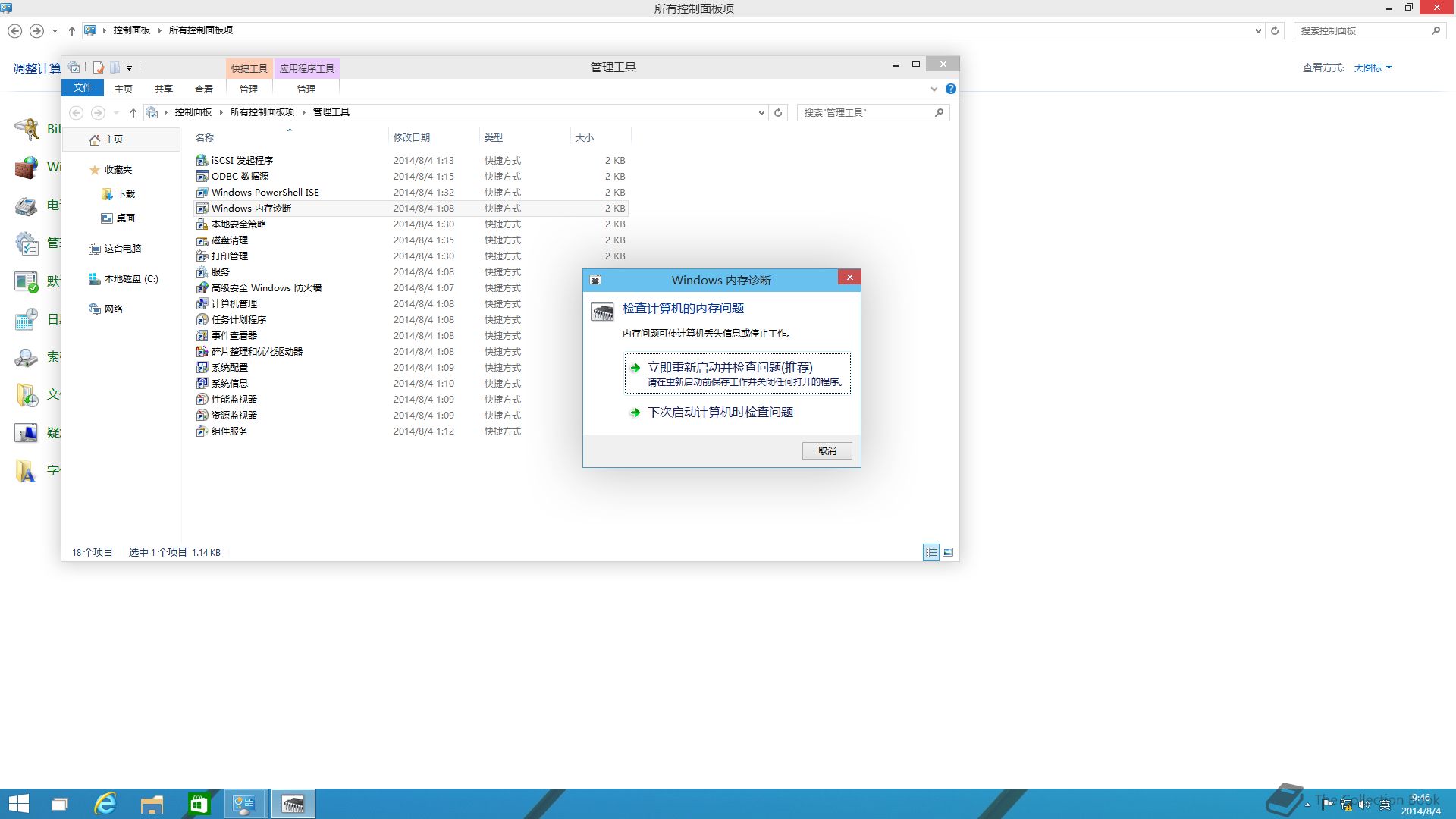Open 大图标 view mode dropdown

1373,67
